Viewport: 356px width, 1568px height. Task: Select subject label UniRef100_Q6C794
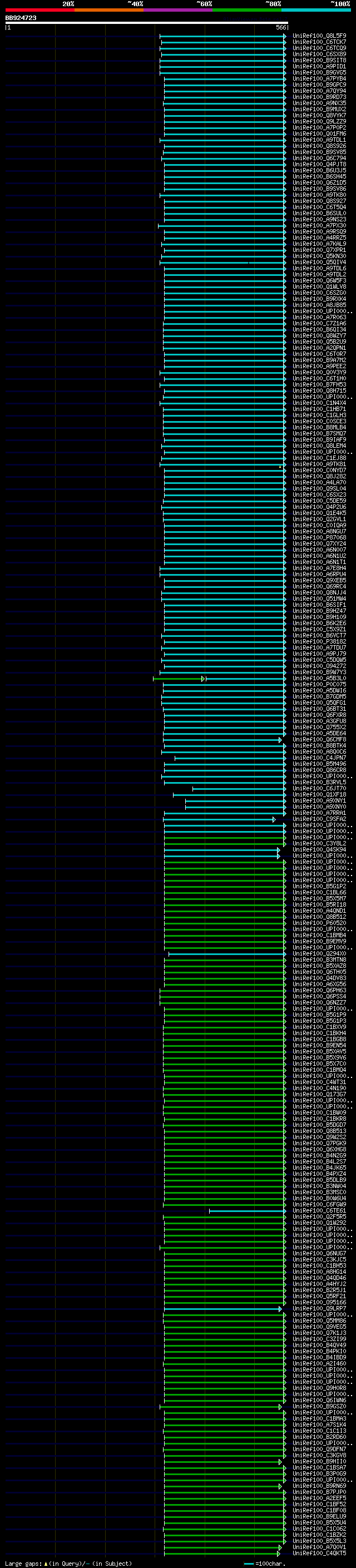pos(319,159)
